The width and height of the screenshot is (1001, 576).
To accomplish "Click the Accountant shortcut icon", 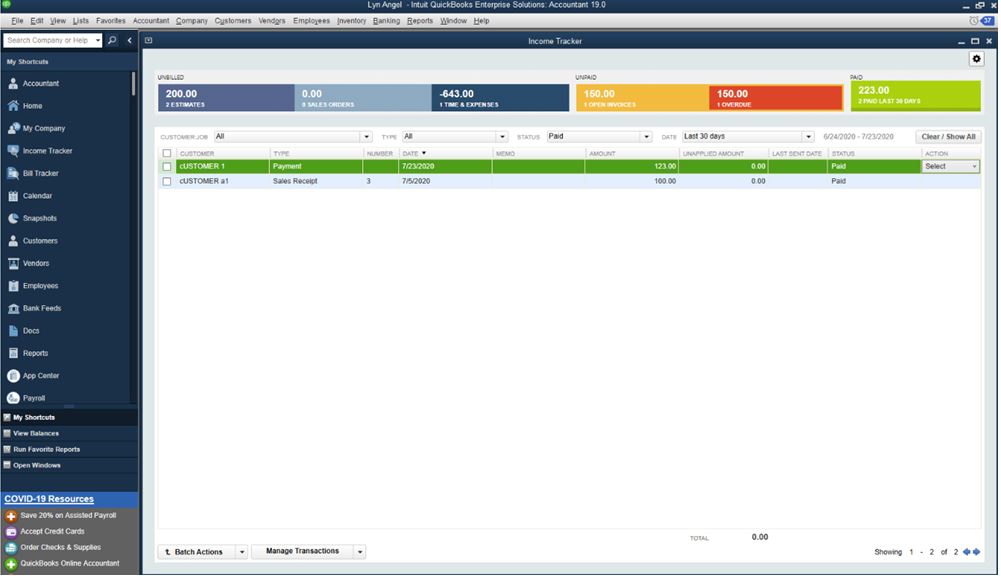I will point(13,84).
